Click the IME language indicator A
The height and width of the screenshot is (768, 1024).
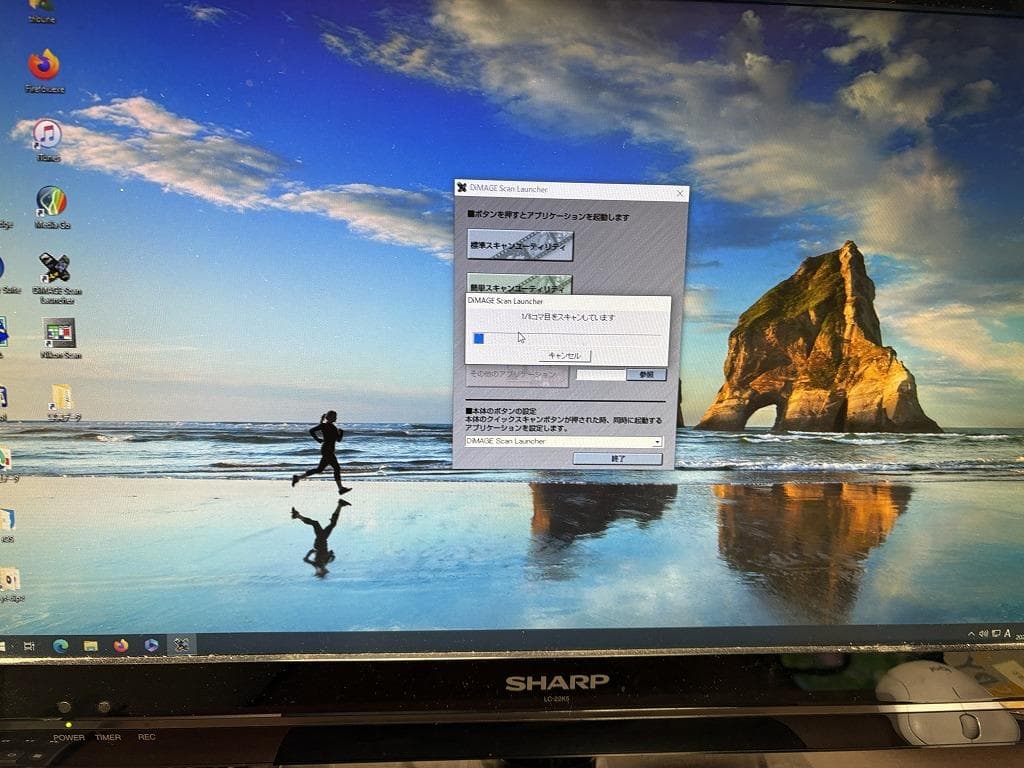click(x=1007, y=632)
